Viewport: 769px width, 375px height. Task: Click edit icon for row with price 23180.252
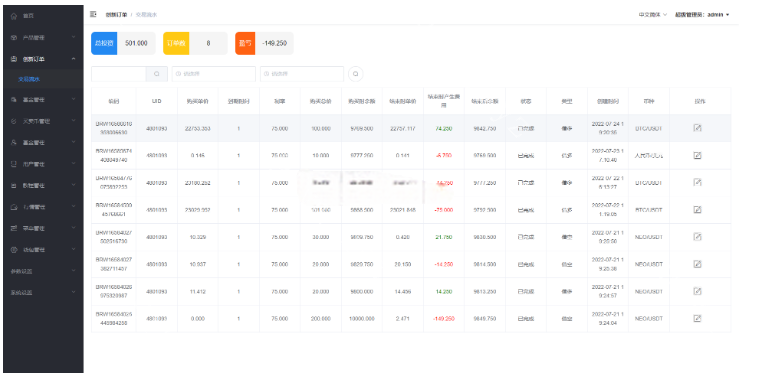click(x=697, y=182)
